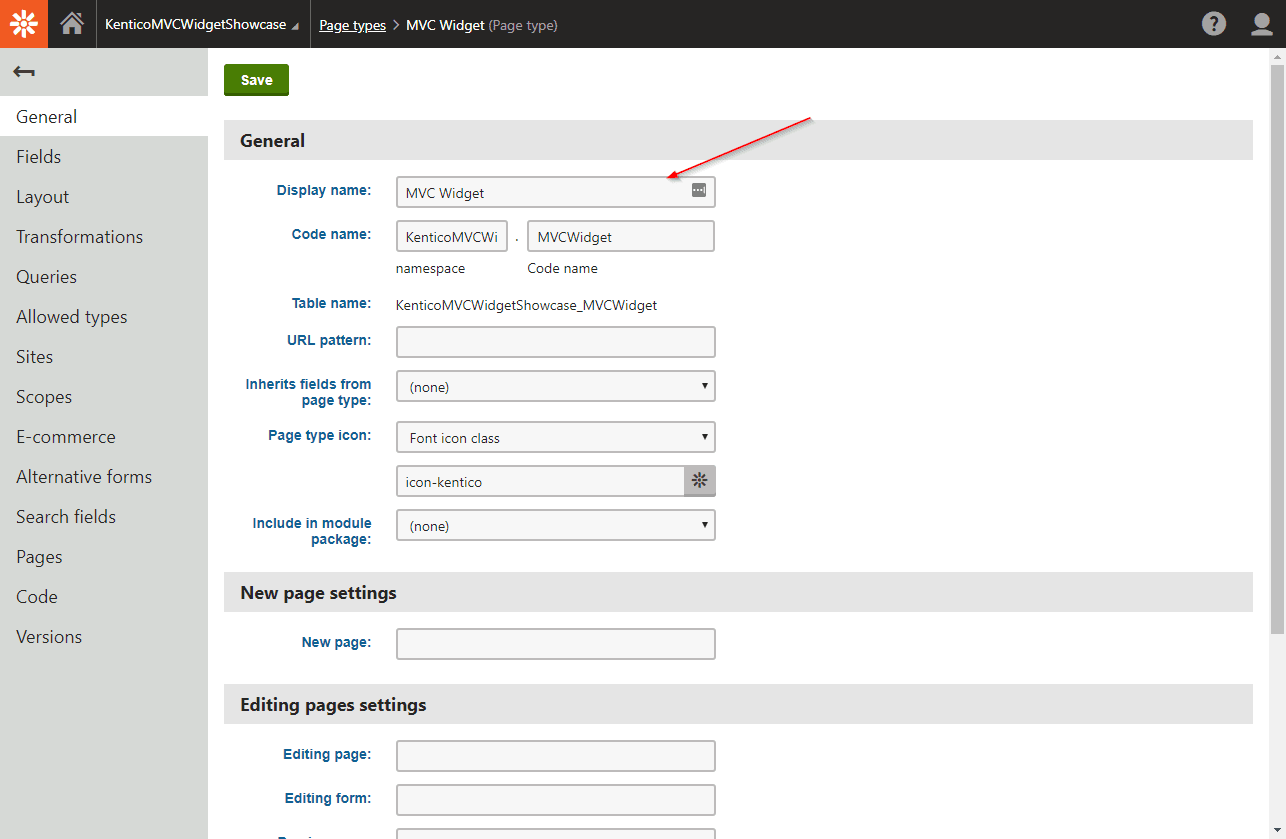Viewport: 1286px width, 839px height.
Task: Open the Queries tab
Action: 104,276
